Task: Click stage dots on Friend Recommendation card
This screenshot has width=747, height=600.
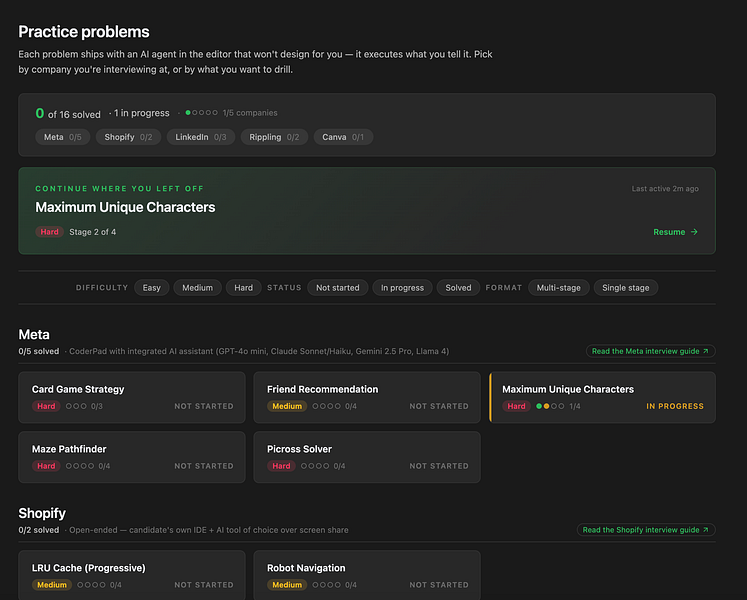Action: click(326, 407)
